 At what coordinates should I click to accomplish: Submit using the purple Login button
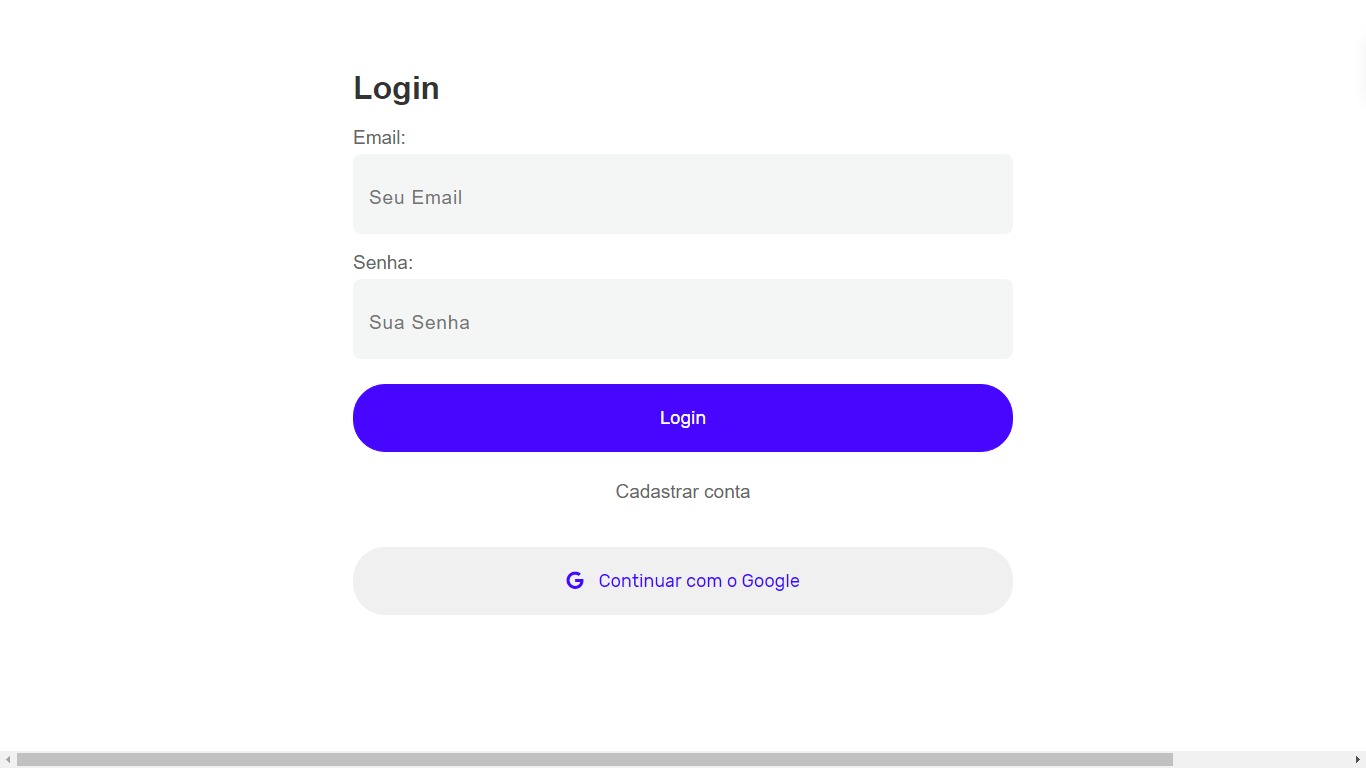pos(683,418)
